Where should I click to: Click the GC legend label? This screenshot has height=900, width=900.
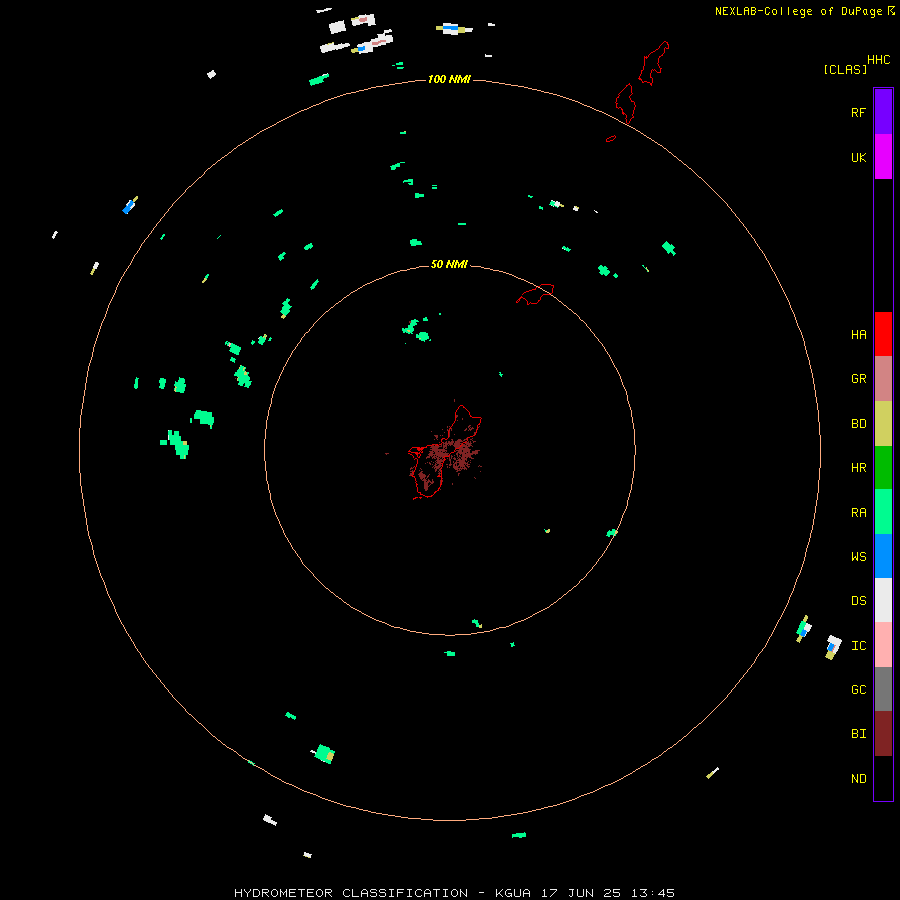pyautogui.click(x=858, y=690)
